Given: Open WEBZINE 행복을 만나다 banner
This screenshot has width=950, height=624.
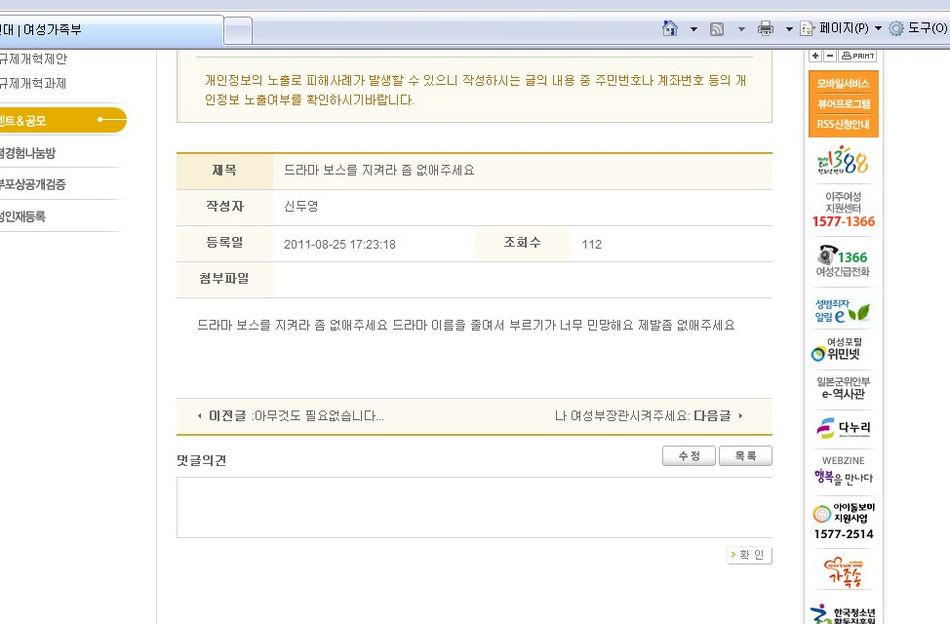Looking at the screenshot, I should point(843,470).
